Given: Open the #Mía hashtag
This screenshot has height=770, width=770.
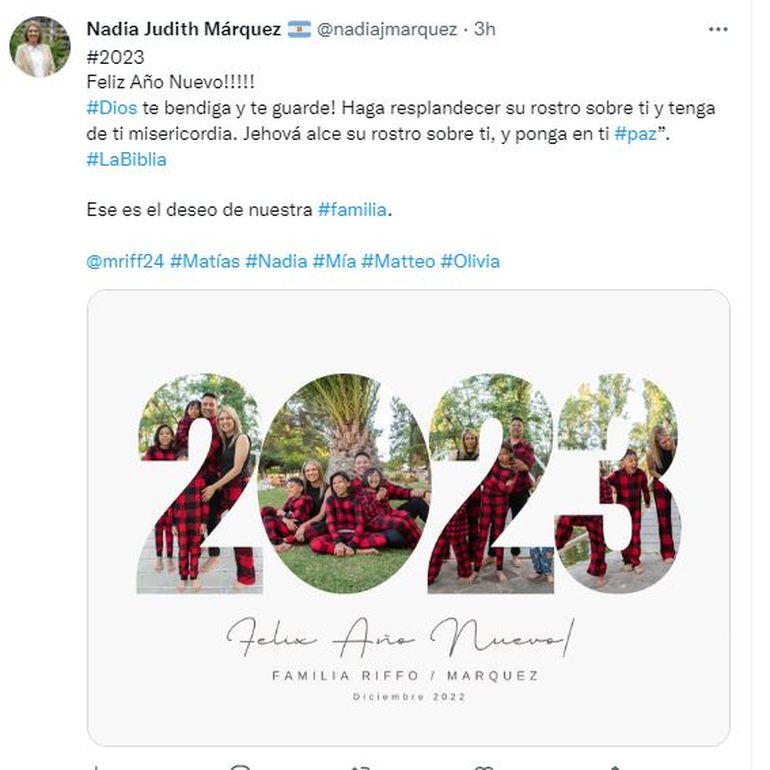Looking at the screenshot, I should pyautogui.click(x=334, y=262).
